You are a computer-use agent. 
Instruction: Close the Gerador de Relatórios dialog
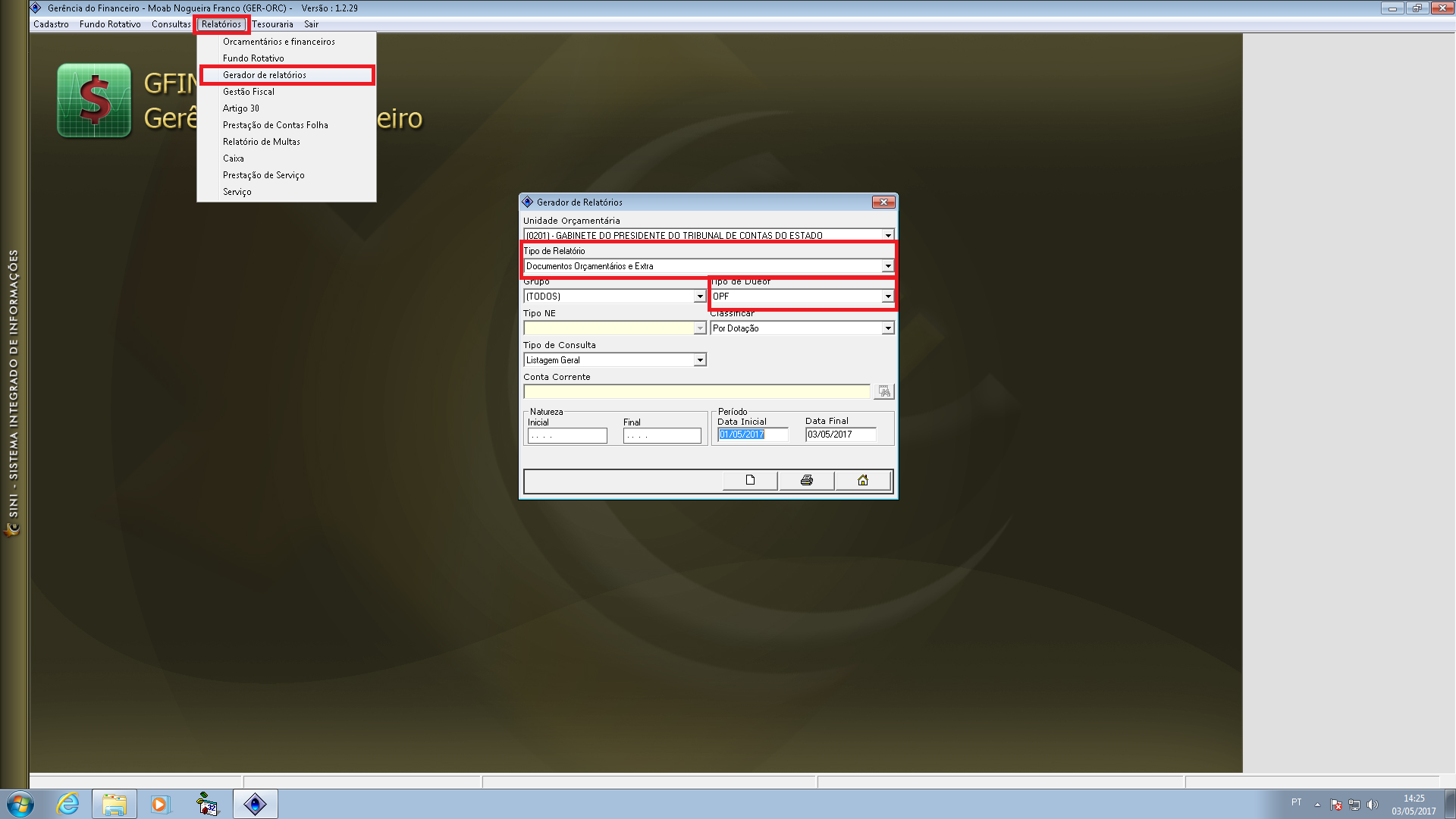coord(883,202)
